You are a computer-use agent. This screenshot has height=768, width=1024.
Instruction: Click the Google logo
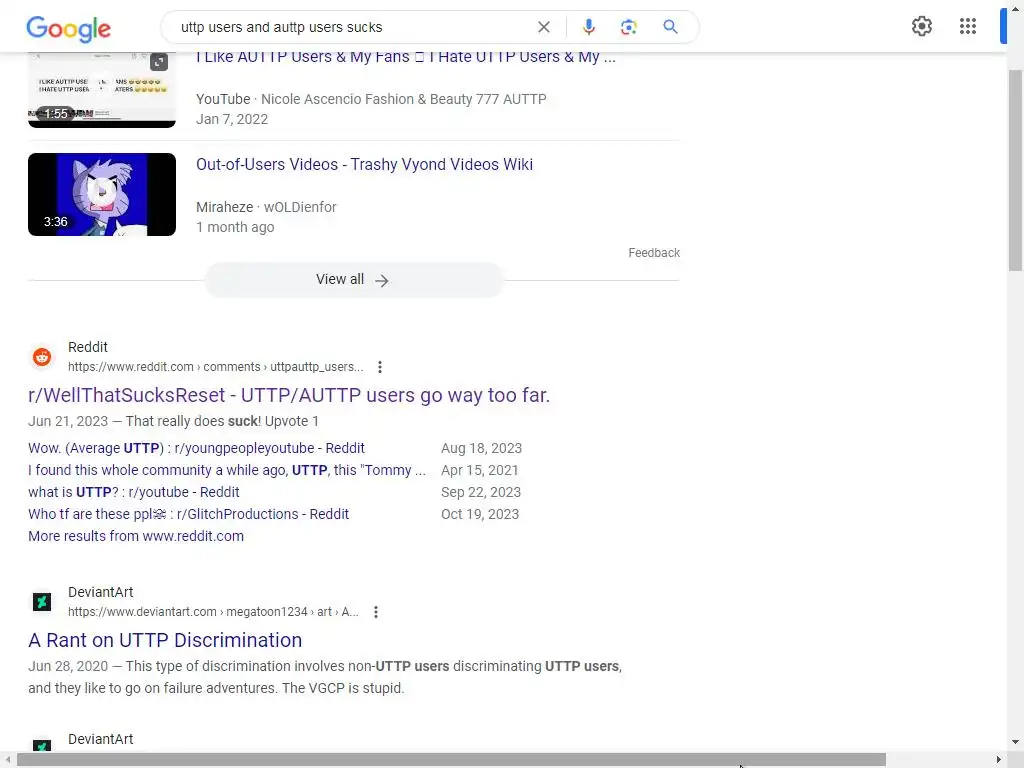coord(69,28)
